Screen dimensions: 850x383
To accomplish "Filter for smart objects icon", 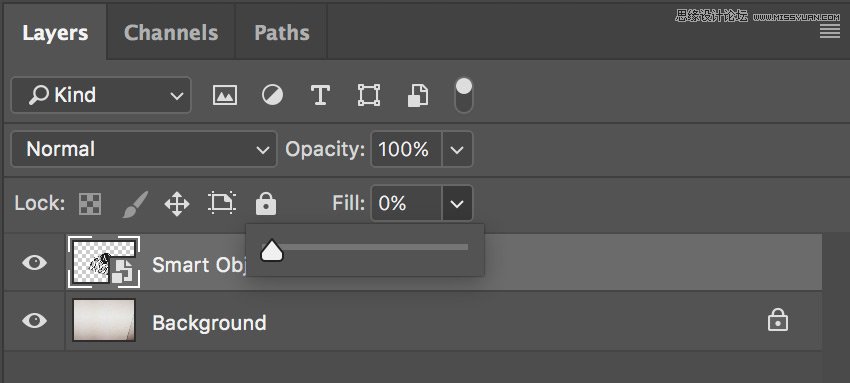I will click(418, 95).
